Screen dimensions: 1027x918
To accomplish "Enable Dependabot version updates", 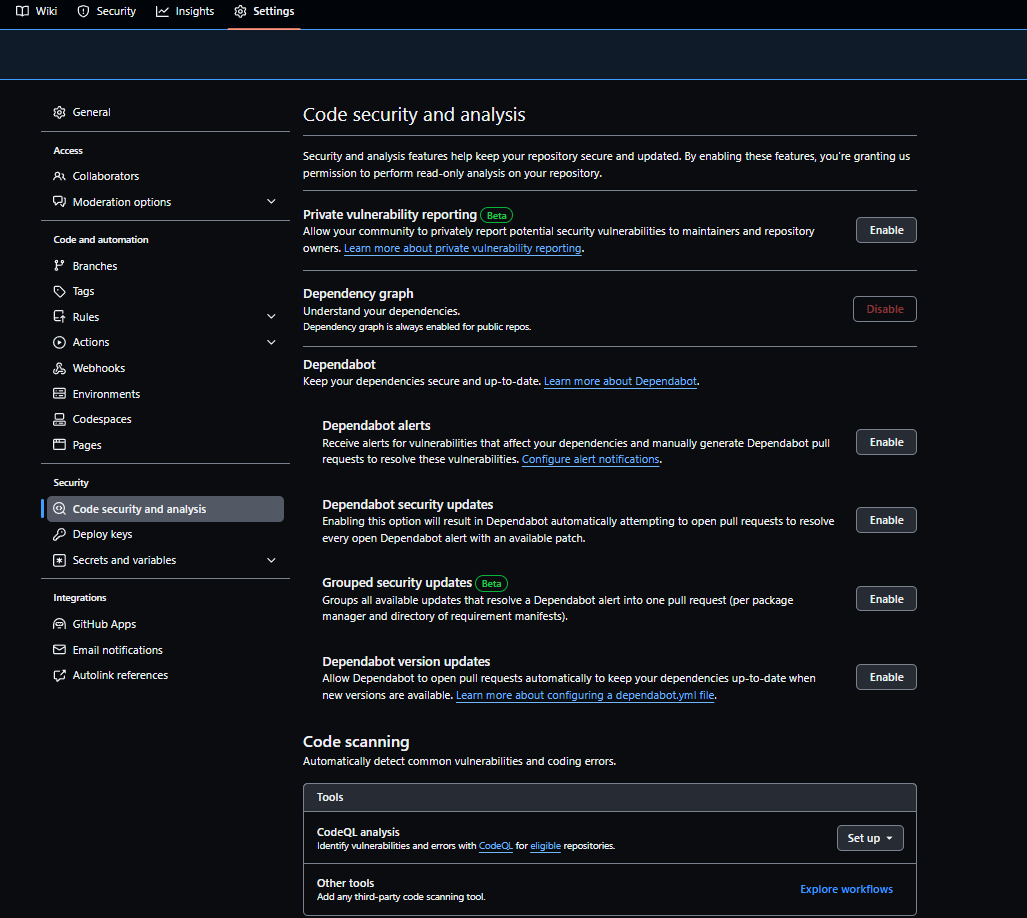I will point(885,677).
